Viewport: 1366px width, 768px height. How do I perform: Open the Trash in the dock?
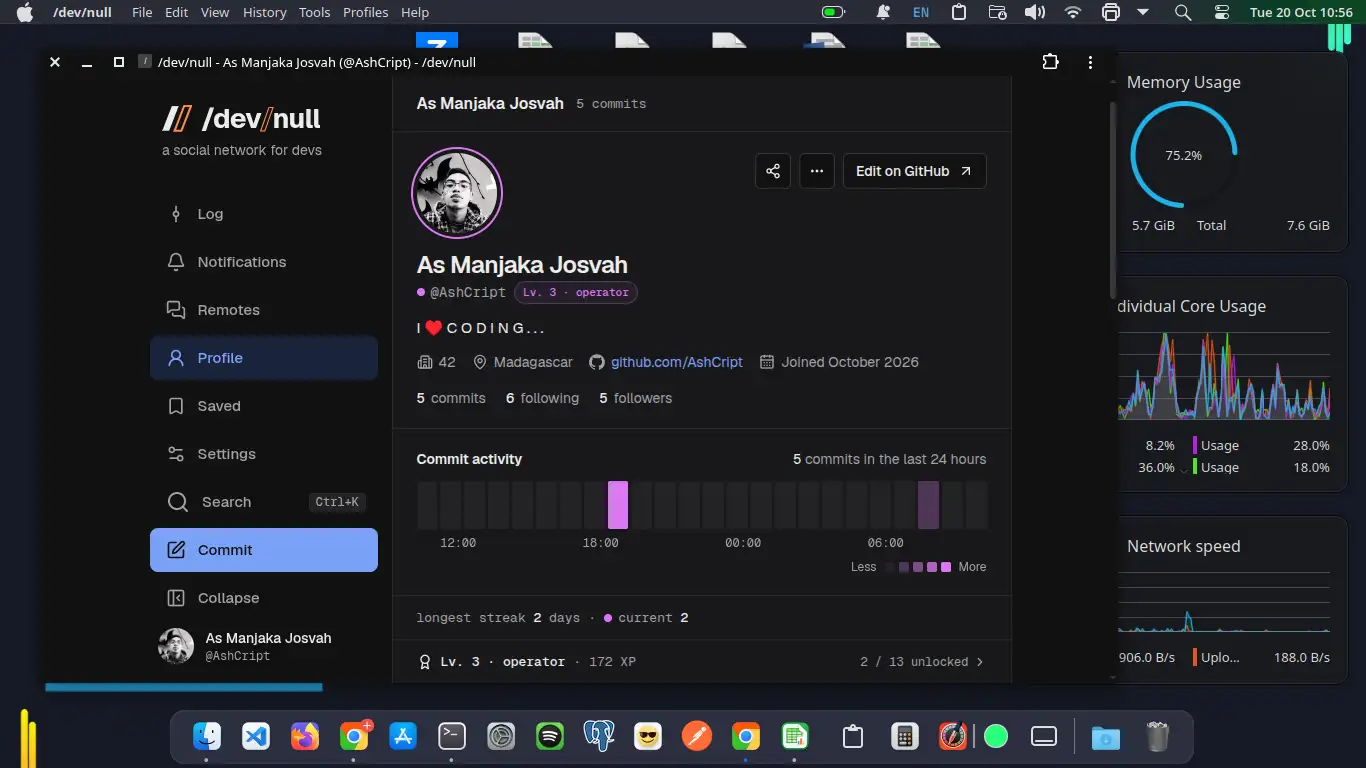pos(1157,737)
